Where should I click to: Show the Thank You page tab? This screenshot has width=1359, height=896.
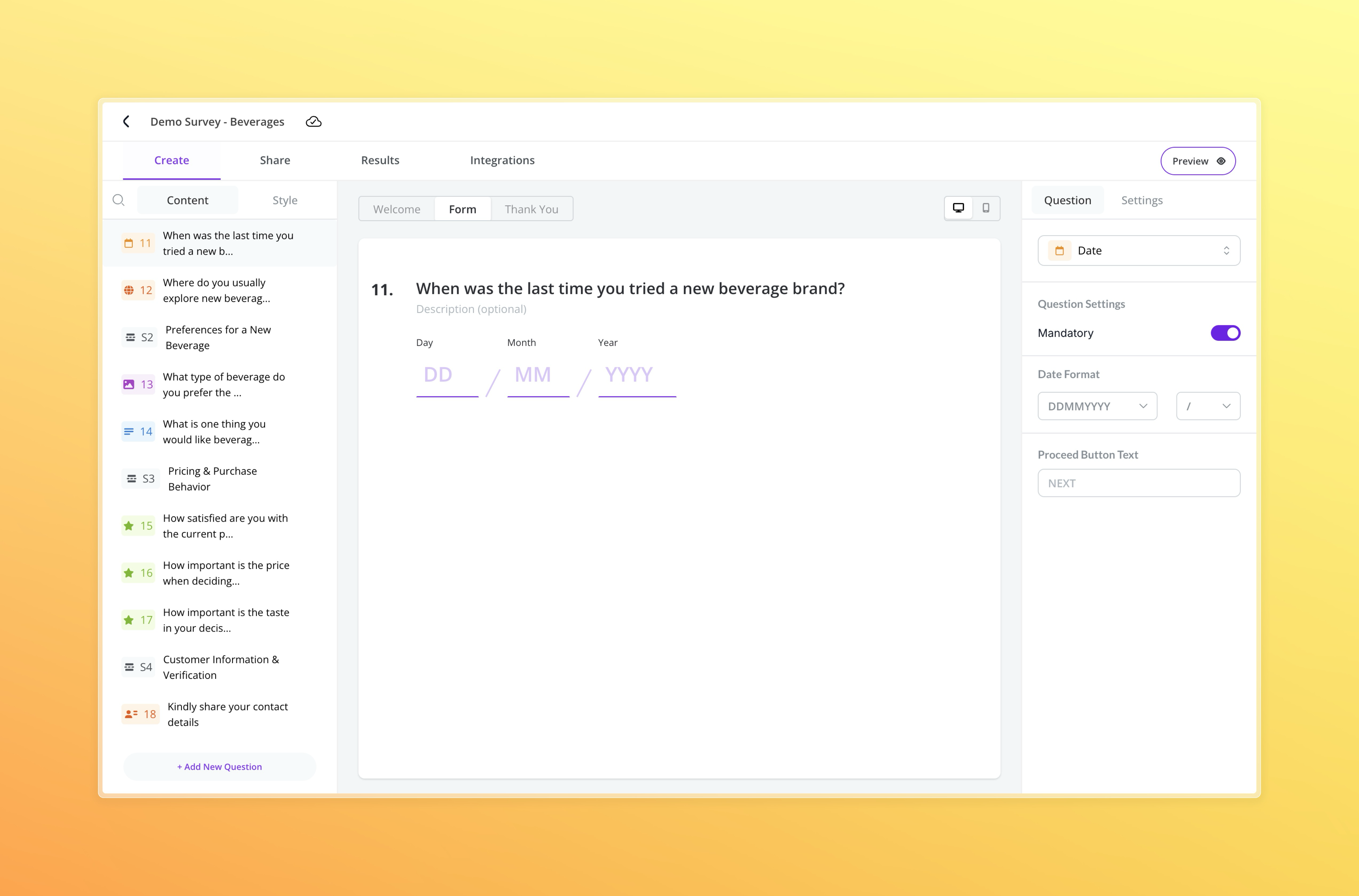pyautogui.click(x=532, y=209)
